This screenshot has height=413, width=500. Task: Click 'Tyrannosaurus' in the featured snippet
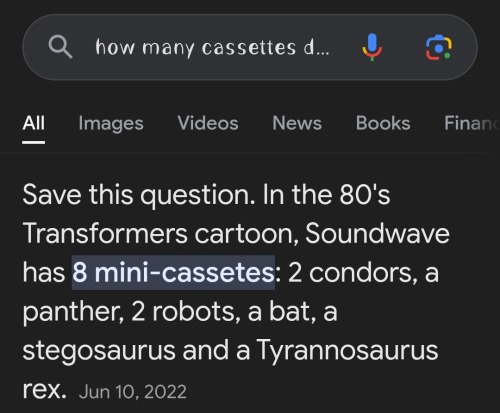tap(347, 351)
